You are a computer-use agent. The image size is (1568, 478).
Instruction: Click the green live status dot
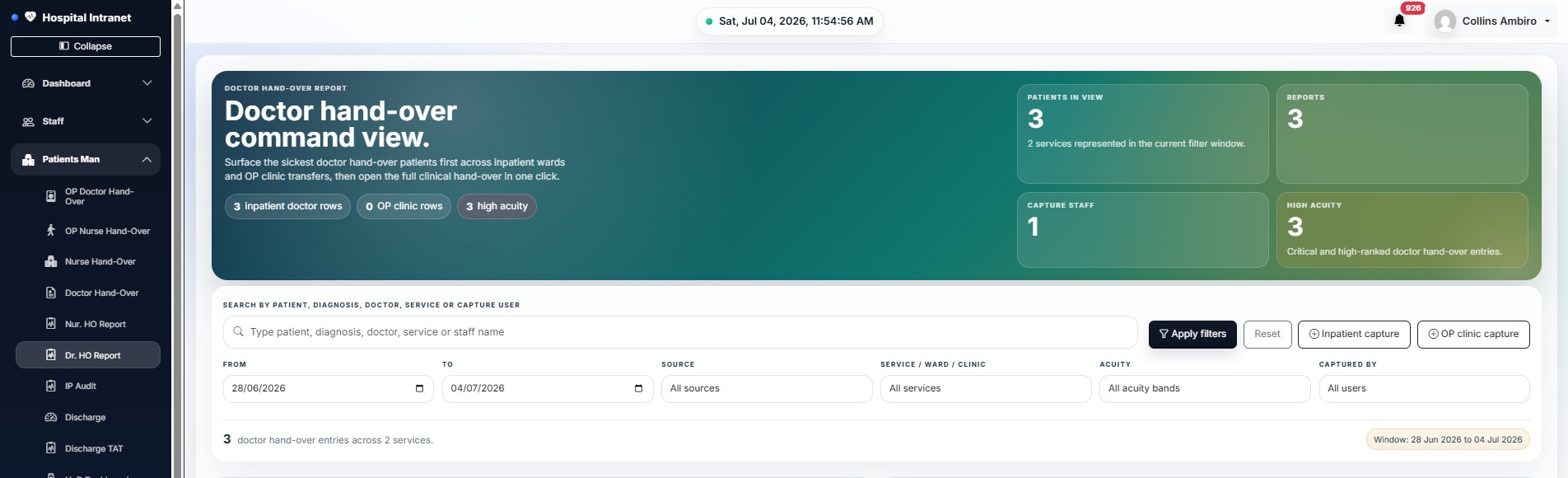coord(709,21)
